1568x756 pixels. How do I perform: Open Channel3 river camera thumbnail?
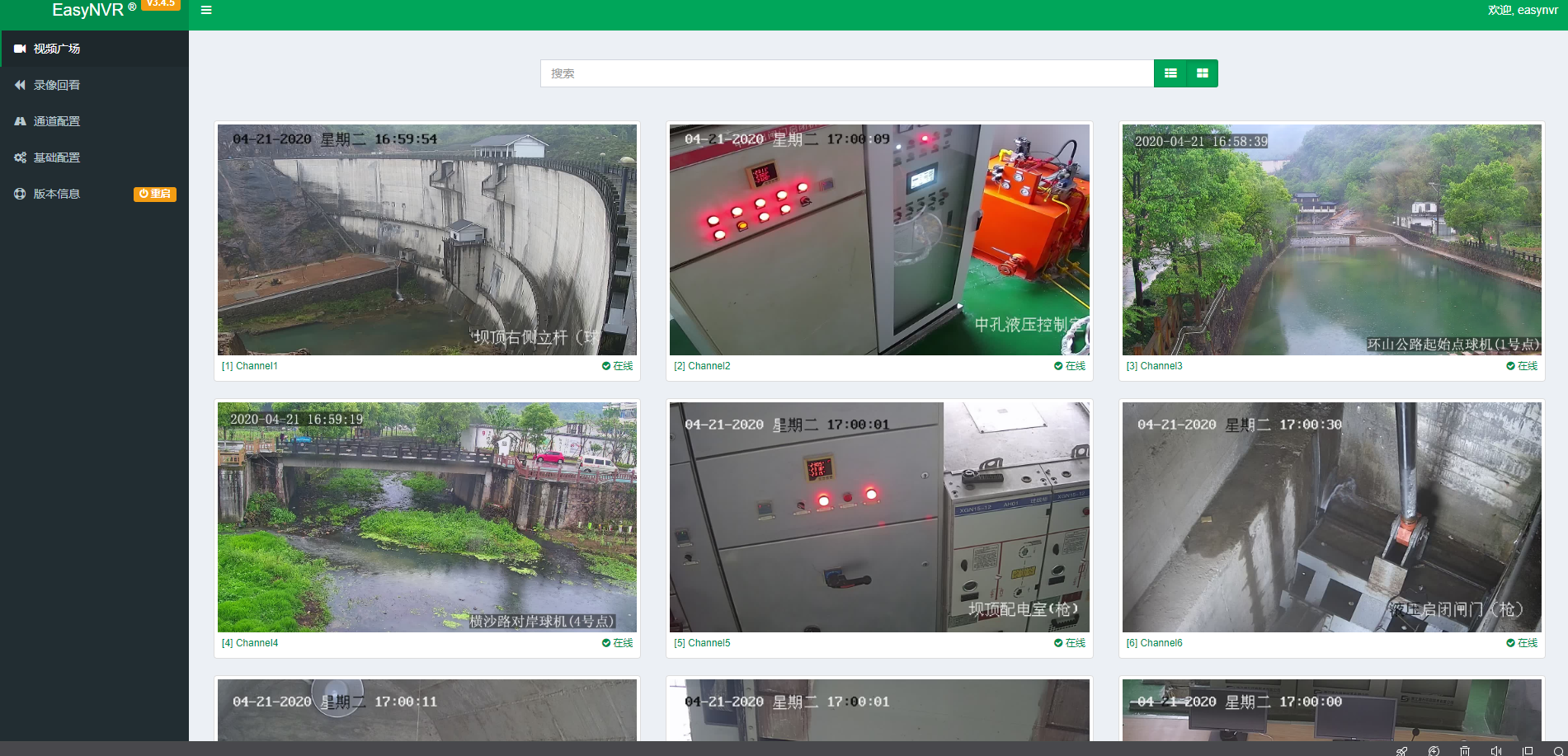click(1332, 240)
